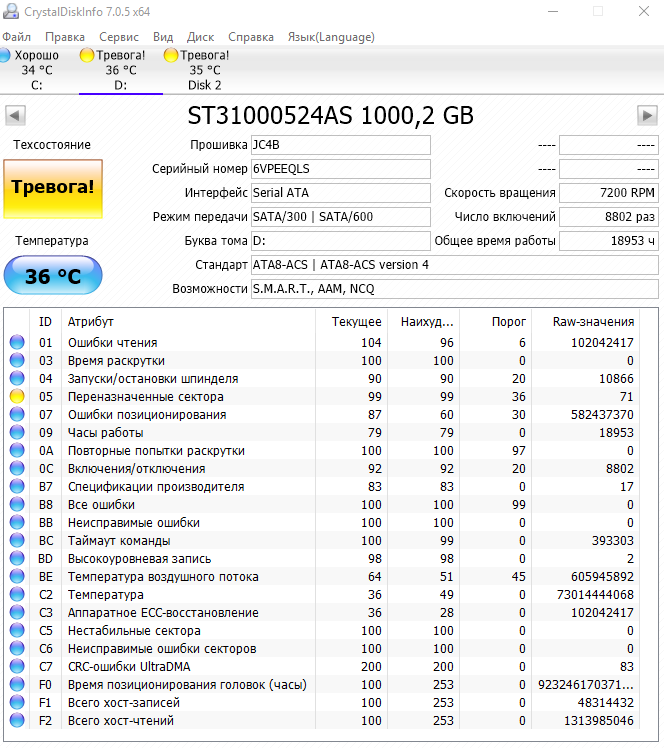
Task: Select raw value 393303 of Таймаут команды
Action: 612,540
